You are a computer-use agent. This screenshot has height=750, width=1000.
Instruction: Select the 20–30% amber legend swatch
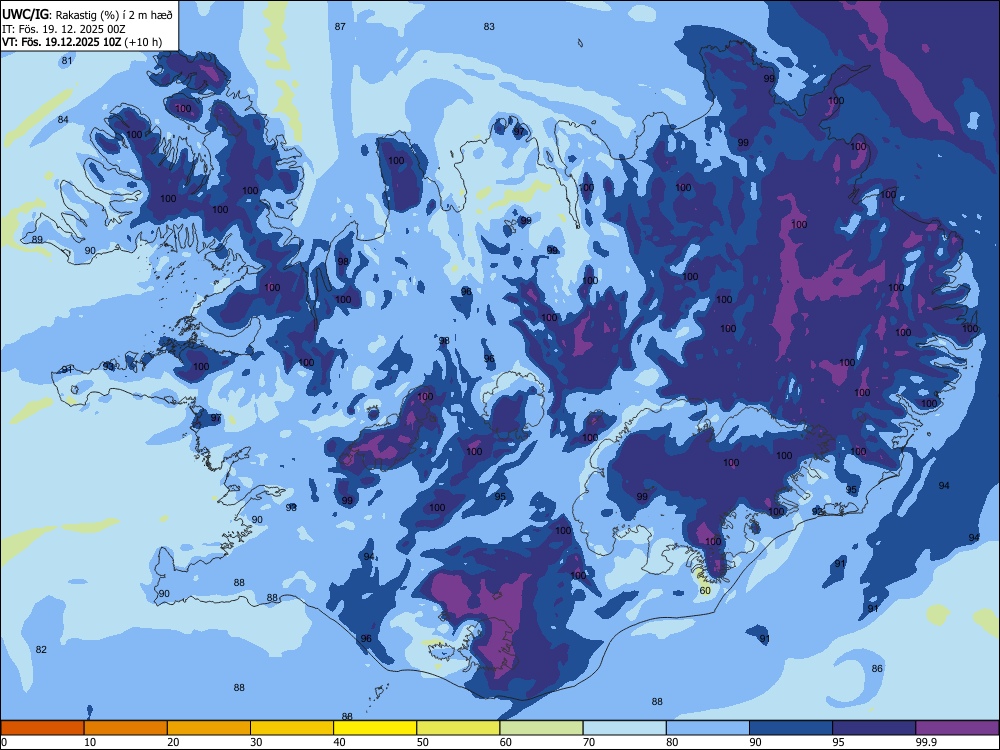click(209, 728)
